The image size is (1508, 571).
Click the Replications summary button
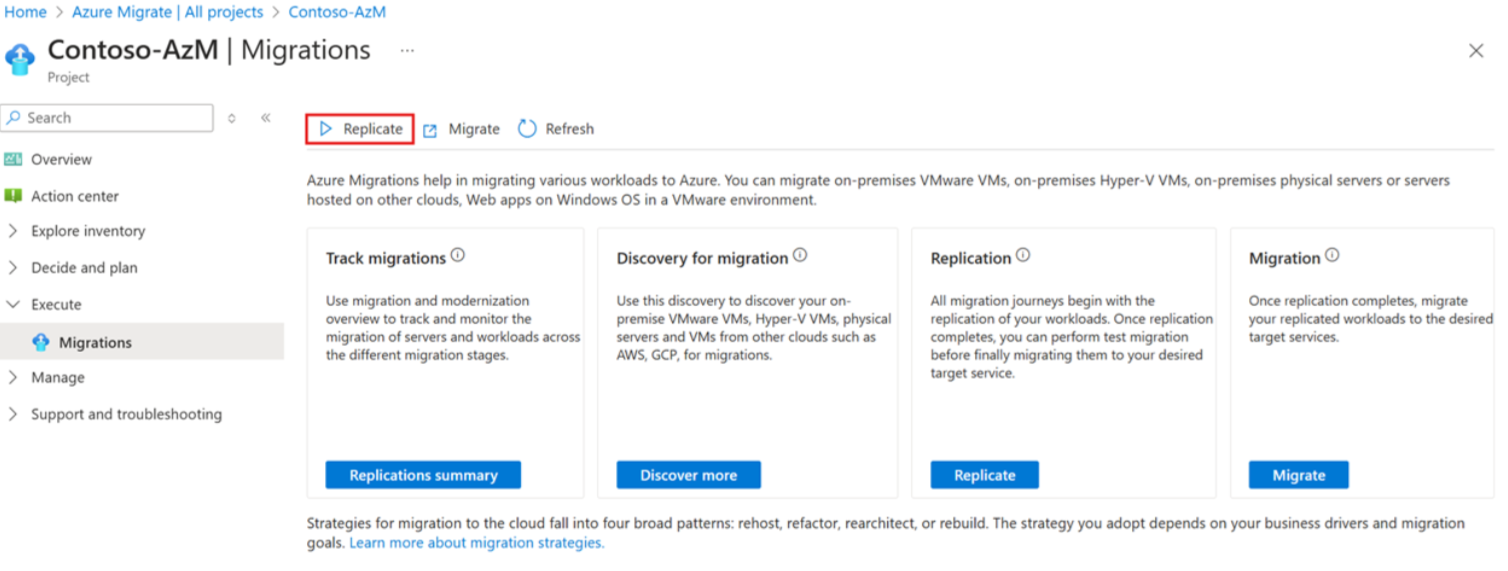tap(423, 475)
